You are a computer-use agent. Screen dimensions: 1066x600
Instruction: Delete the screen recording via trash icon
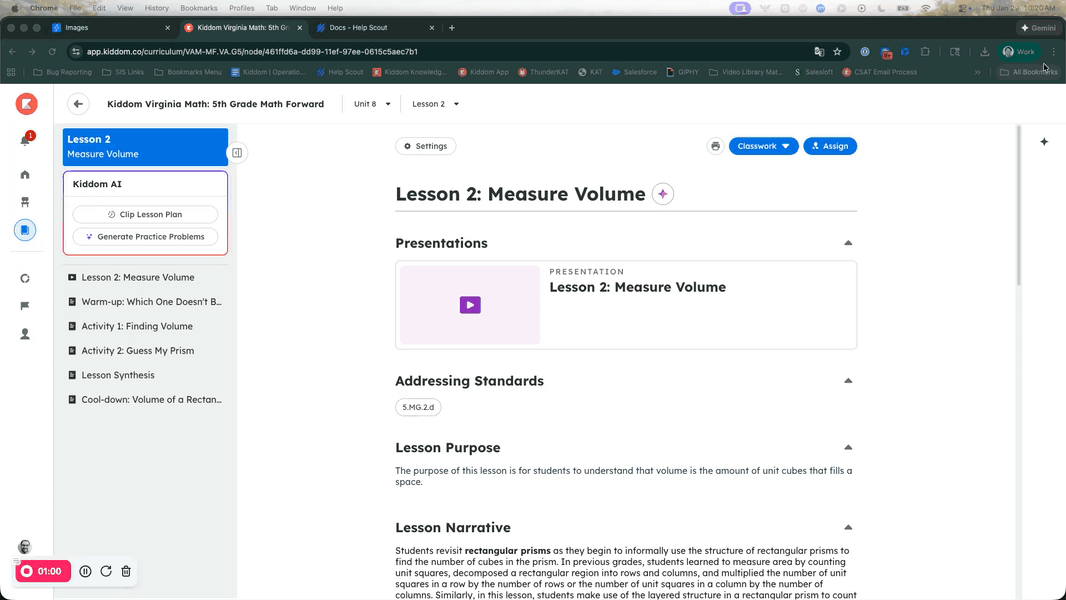[126, 571]
